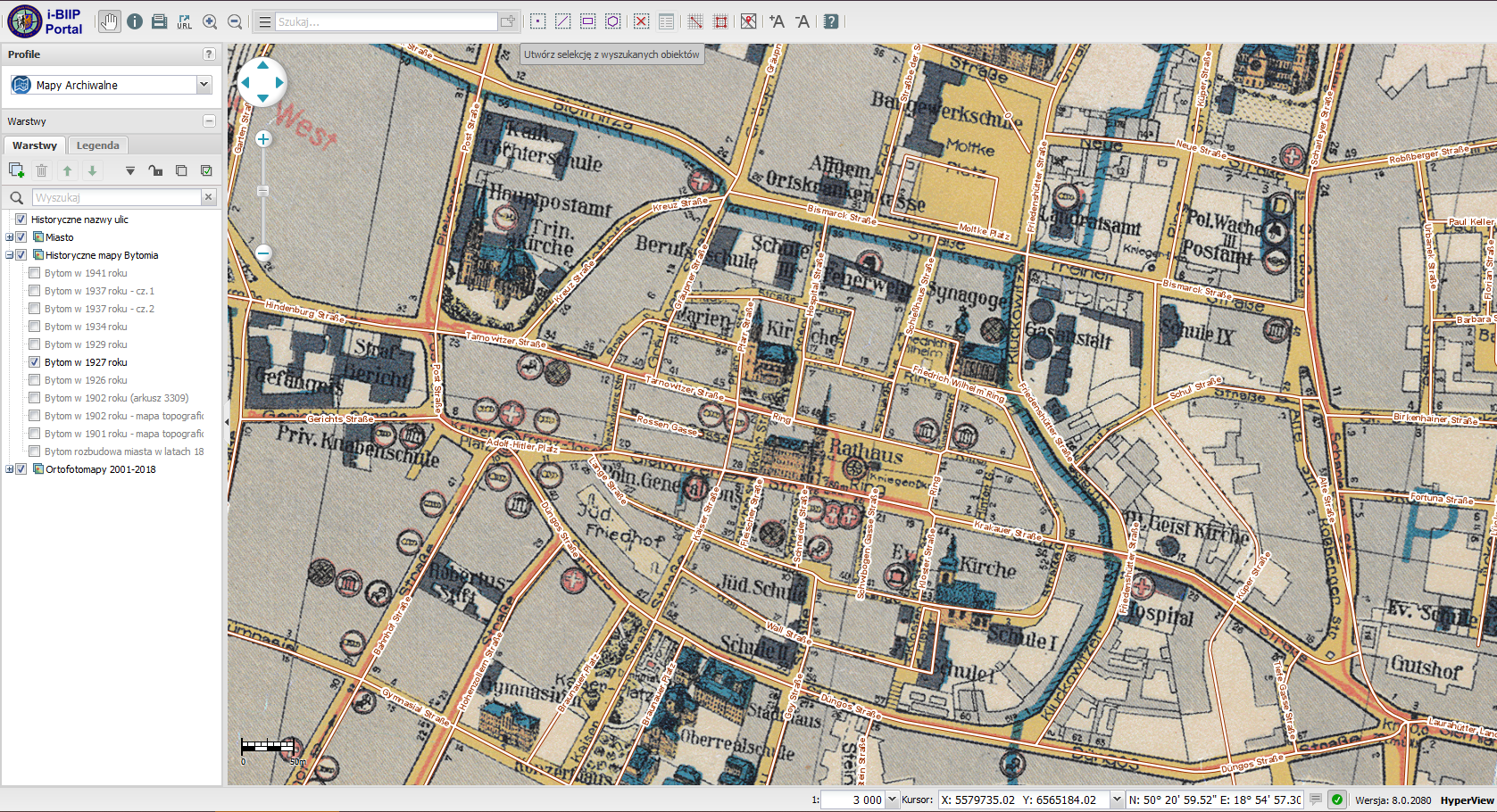Open the cursor coordinate system dropdown
The height and width of the screenshot is (812, 1497).
coord(1117,800)
